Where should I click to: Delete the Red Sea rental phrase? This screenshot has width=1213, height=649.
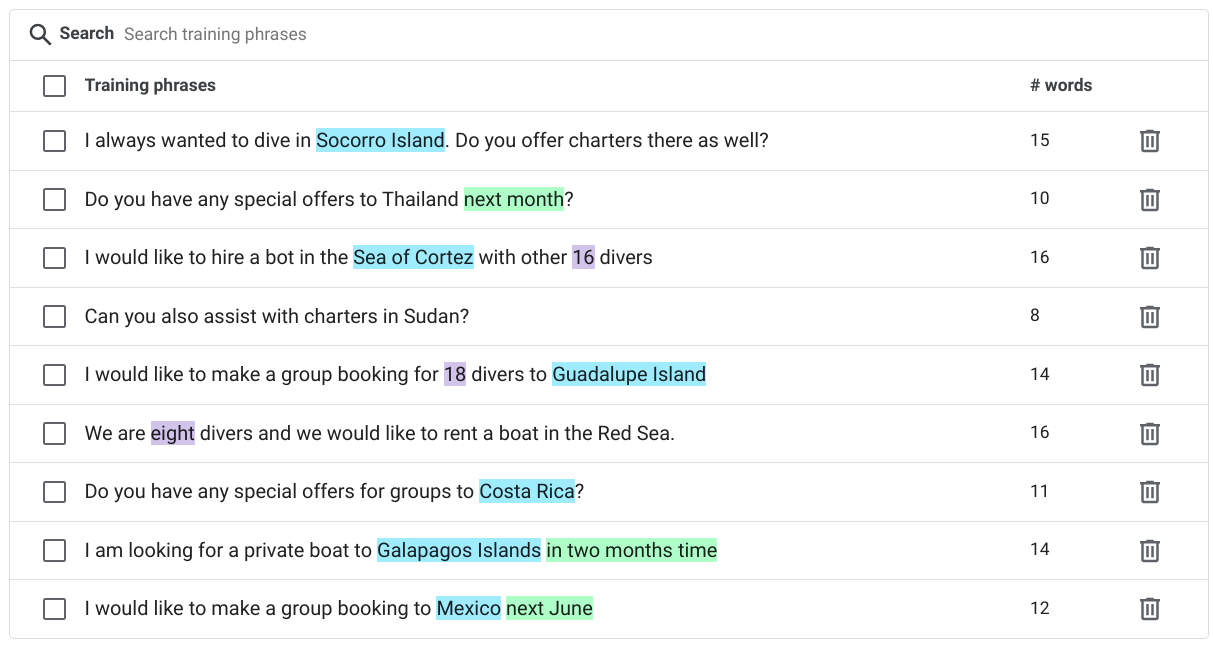[x=1149, y=433]
